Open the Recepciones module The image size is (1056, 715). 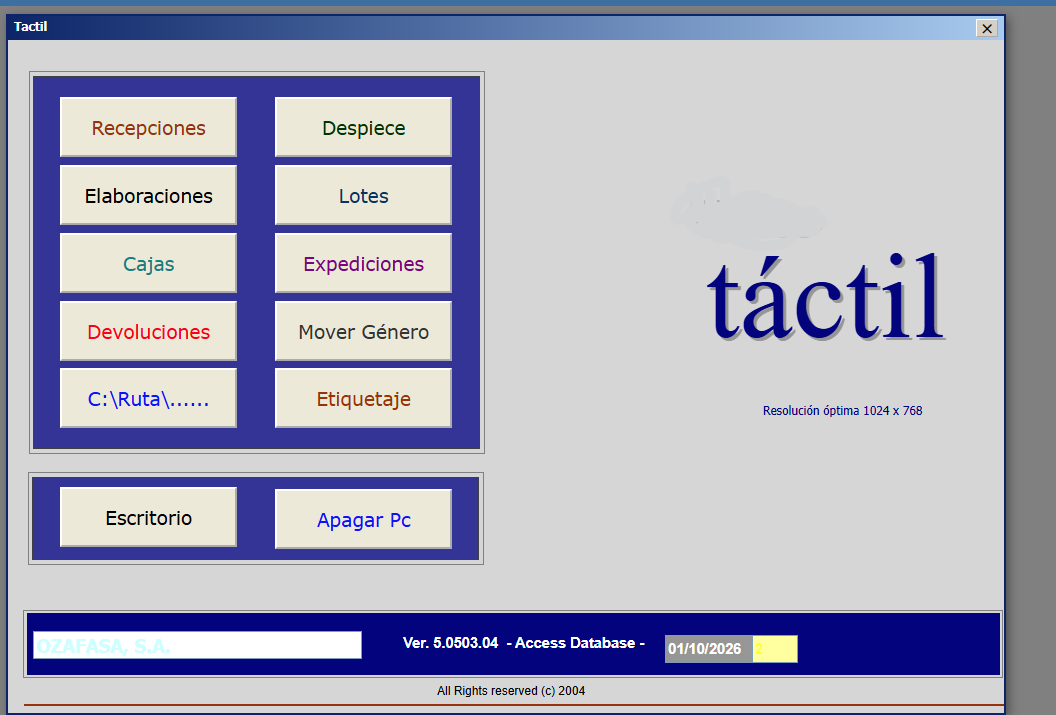click(x=148, y=127)
